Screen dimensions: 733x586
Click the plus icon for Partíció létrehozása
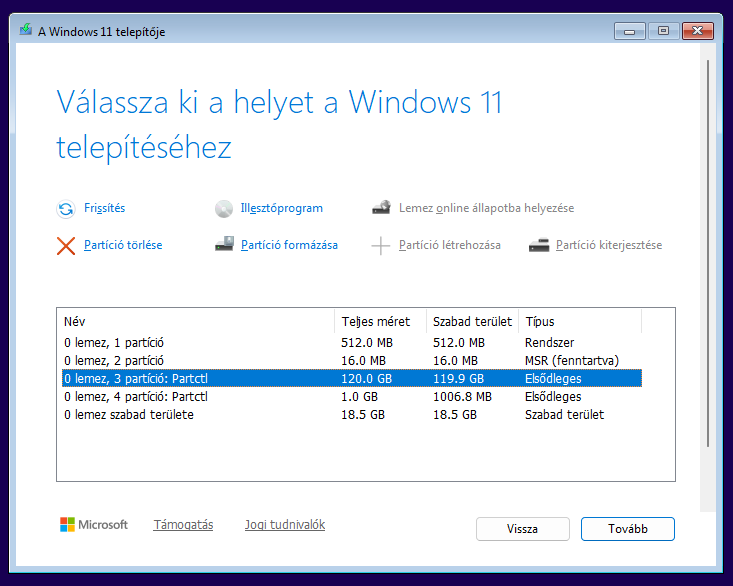click(x=381, y=246)
